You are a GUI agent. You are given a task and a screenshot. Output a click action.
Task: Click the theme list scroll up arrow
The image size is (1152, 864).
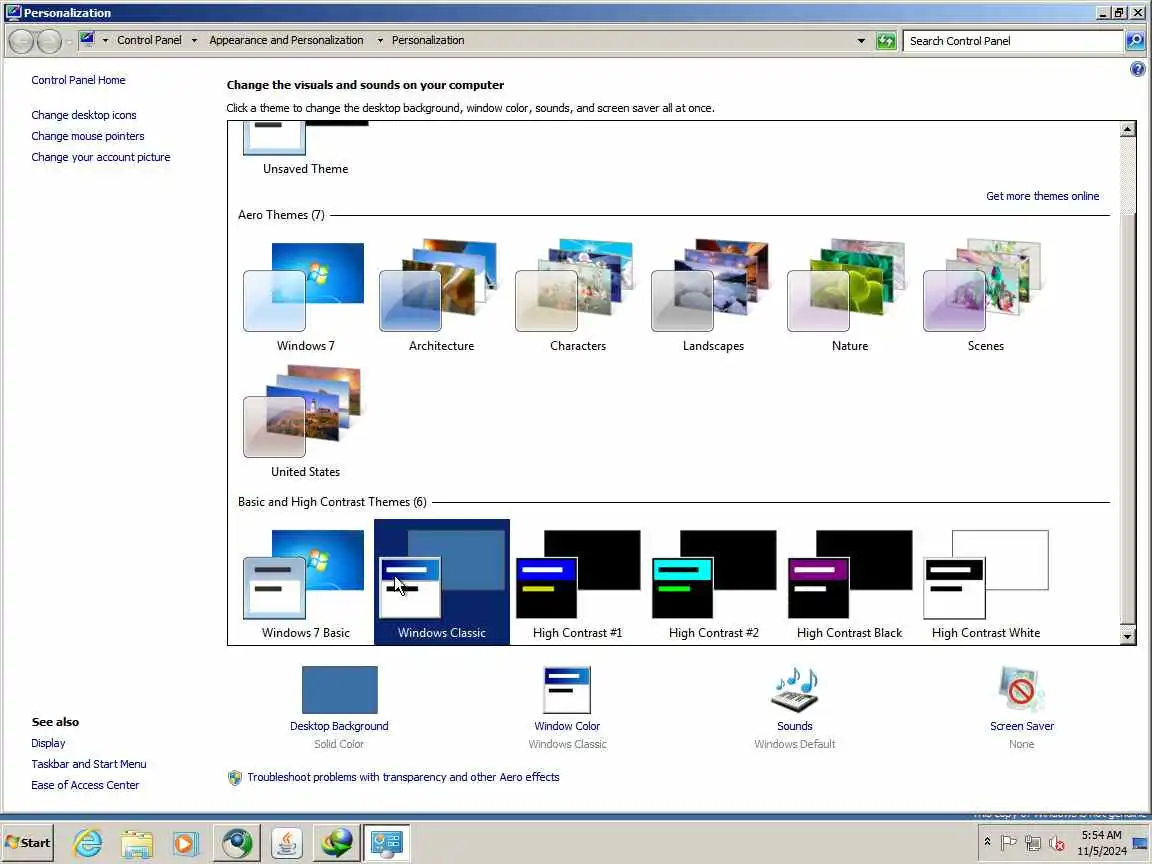click(1127, 129)
